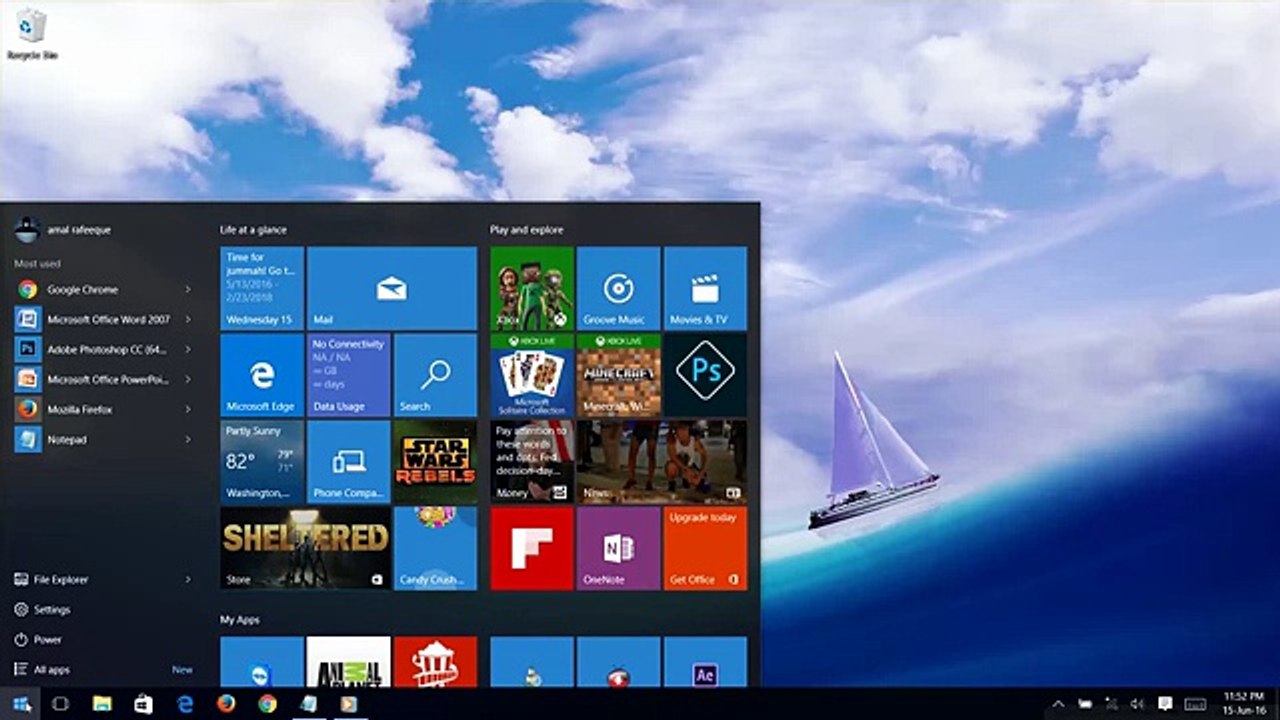Viewport: 1280px width, 720px height.
Task: Switch to Firefox on the taskbar
Action: pyautogui.click(x=226, y=704)
